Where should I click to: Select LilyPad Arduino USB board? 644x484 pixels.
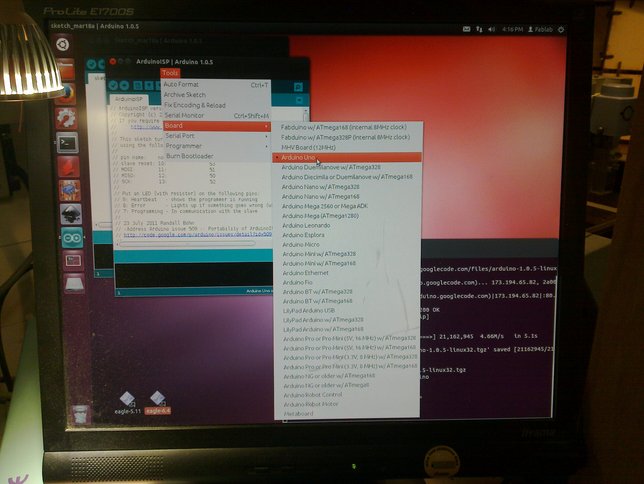coord(347,311)
